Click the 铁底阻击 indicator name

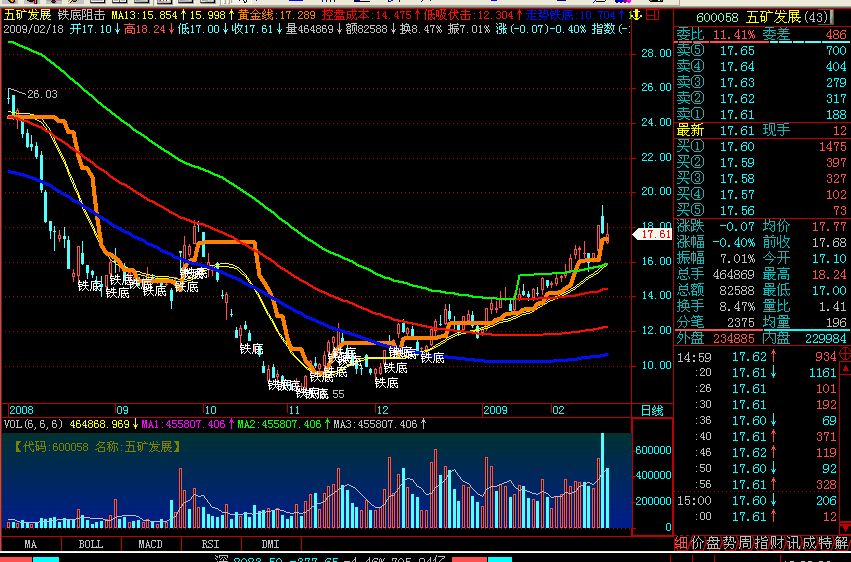(80, 15)
